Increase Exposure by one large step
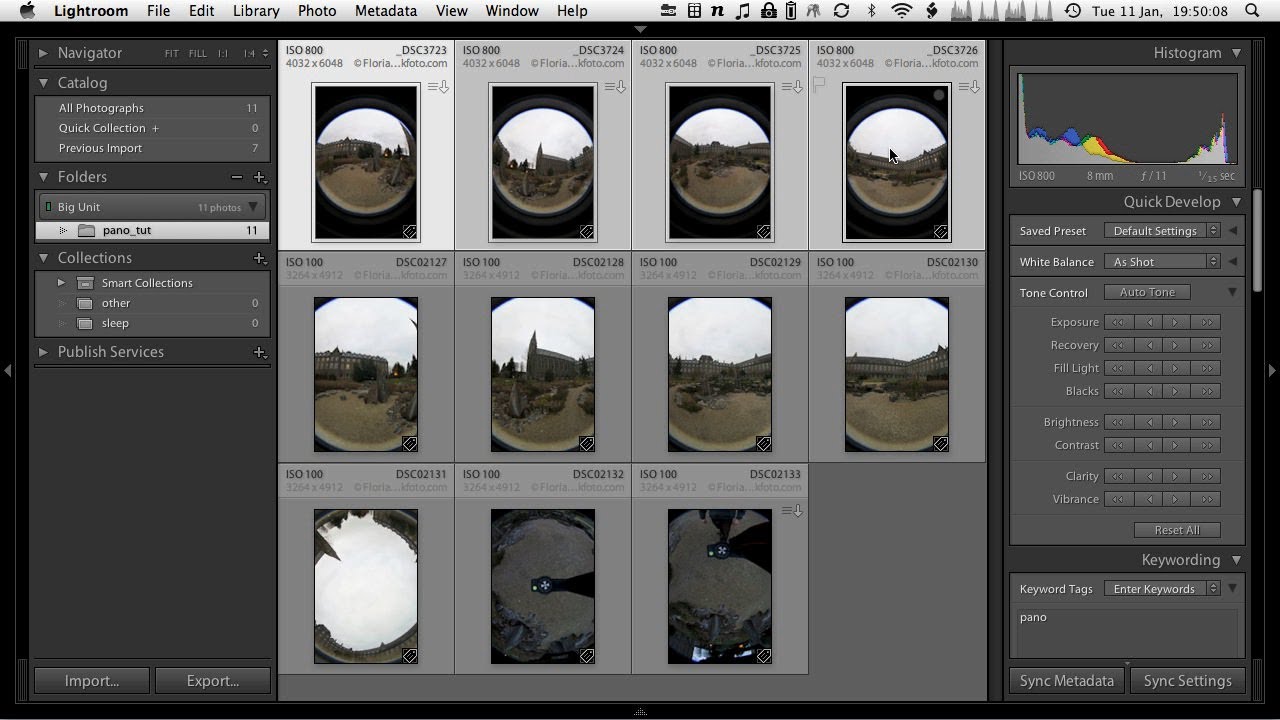The image size is (1280, 720). (1207, 322)
